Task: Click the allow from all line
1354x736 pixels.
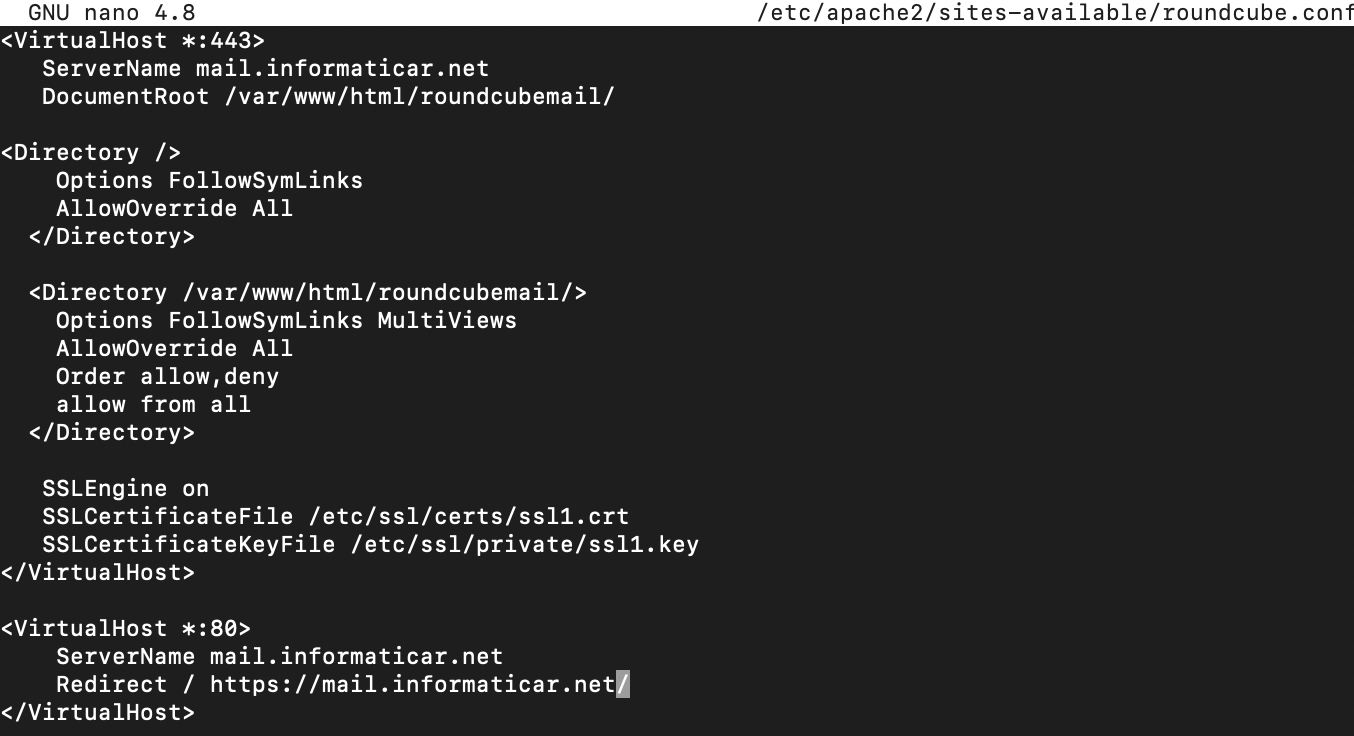Action: (x=153, y=405)
